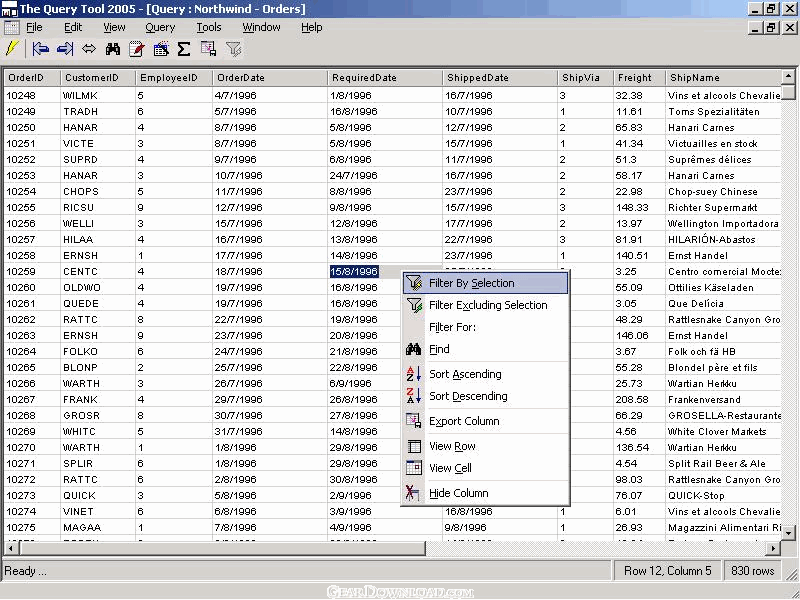
Task: Click horizontal scrollbar right arrow
Action: pos(773,548)
